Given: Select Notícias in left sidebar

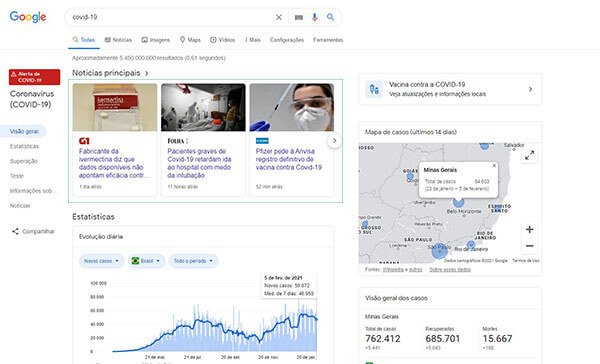Looking at the screenshot, I should (x=20, y=206).
